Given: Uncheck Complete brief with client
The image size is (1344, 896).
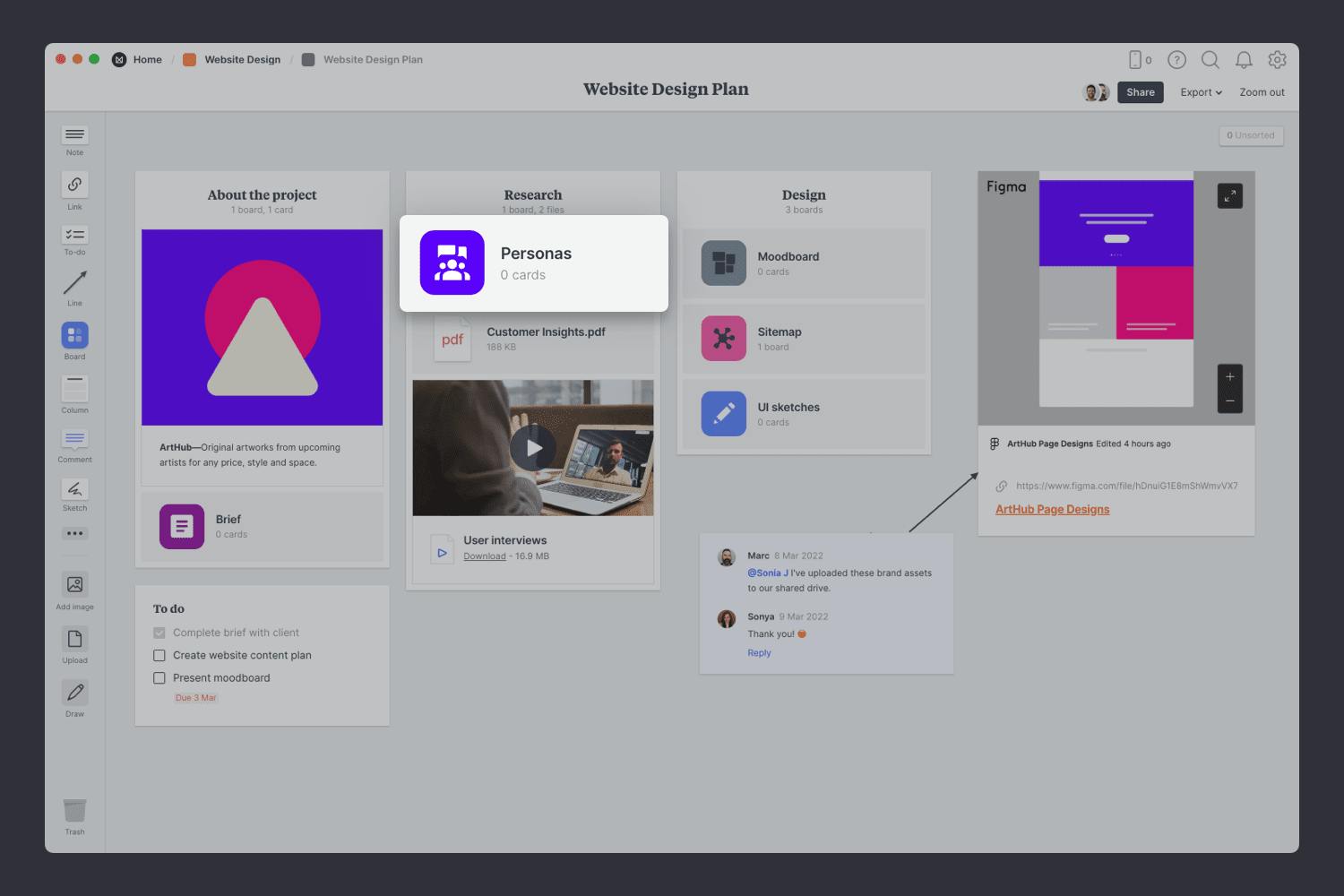Looking at the screenshot, I should click(x=159, y=633).
